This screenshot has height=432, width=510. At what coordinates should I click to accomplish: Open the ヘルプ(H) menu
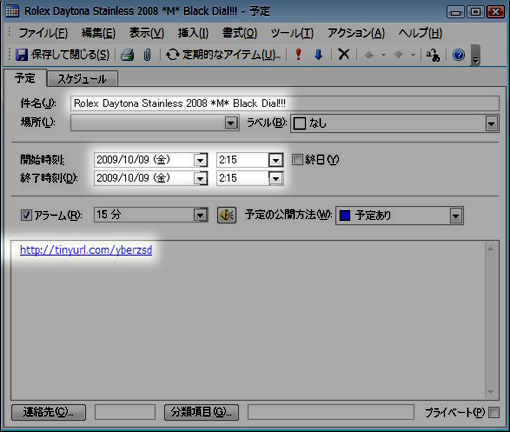pyautogui.click(x=420, y=33)
